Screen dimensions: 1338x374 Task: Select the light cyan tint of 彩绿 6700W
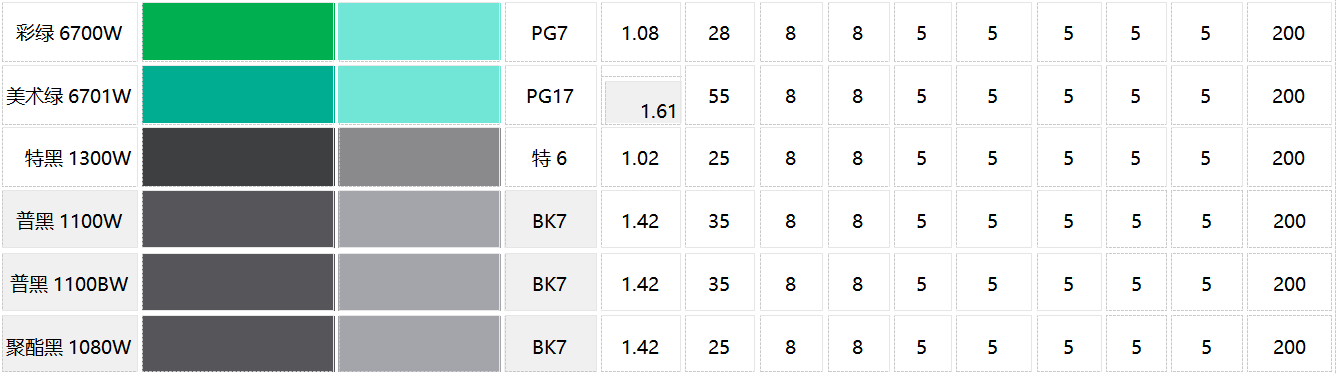(419, 32)
